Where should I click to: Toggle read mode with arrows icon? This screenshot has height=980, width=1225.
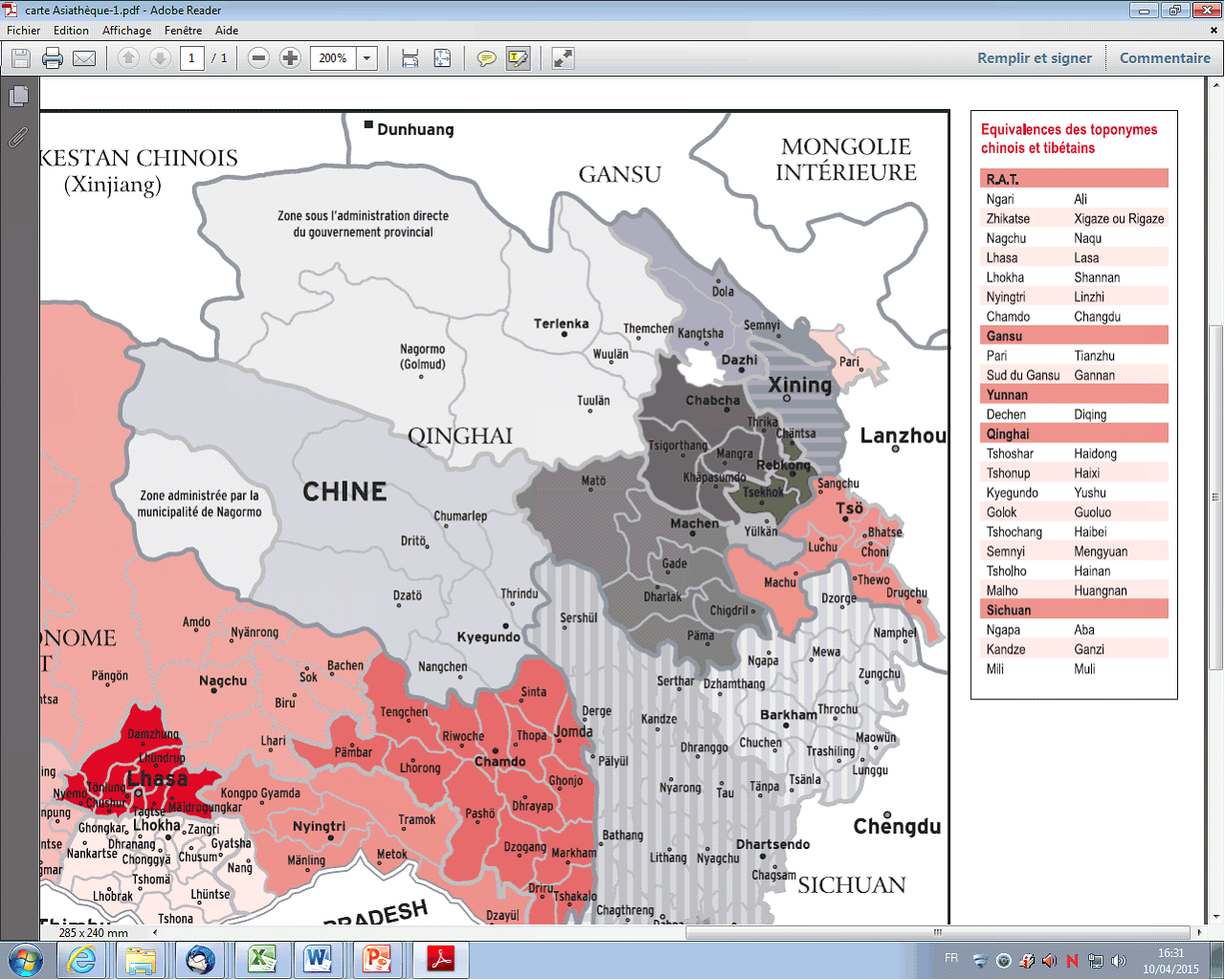click(564, 58)
